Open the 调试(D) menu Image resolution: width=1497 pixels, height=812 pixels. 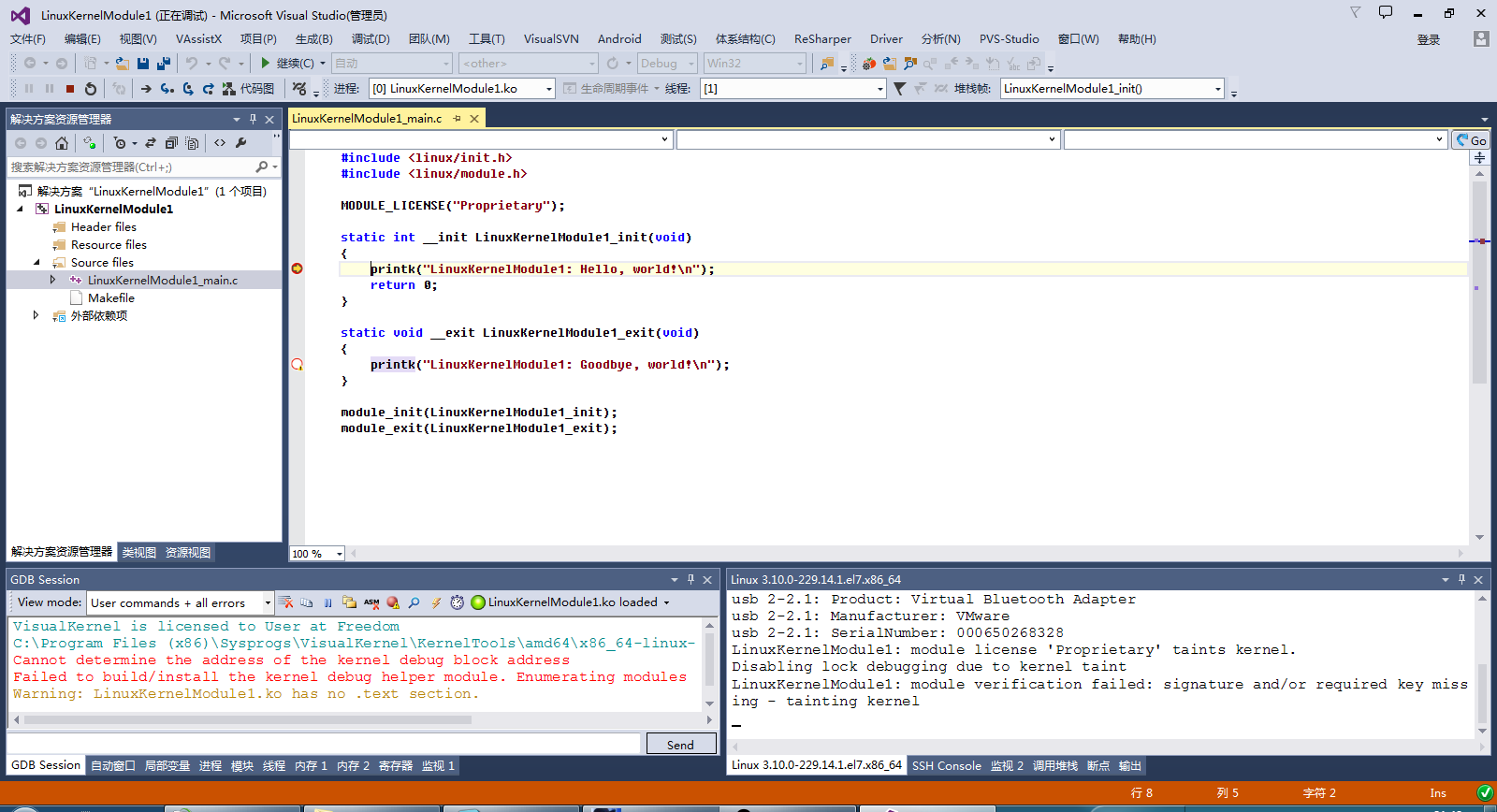(371, 39)
